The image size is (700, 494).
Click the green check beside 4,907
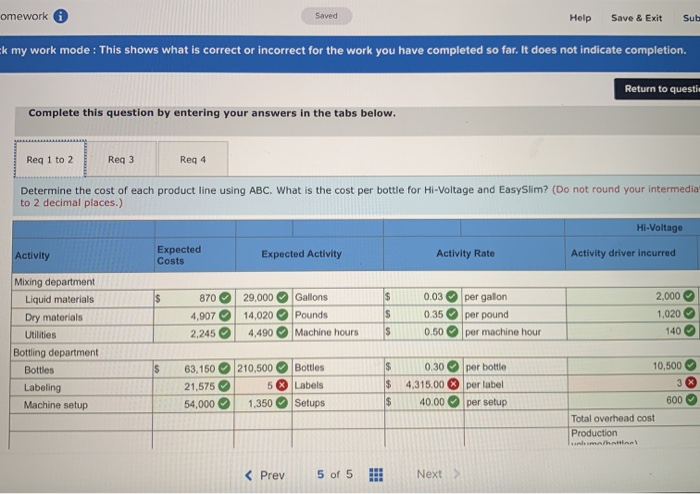[x=225, y=315]
